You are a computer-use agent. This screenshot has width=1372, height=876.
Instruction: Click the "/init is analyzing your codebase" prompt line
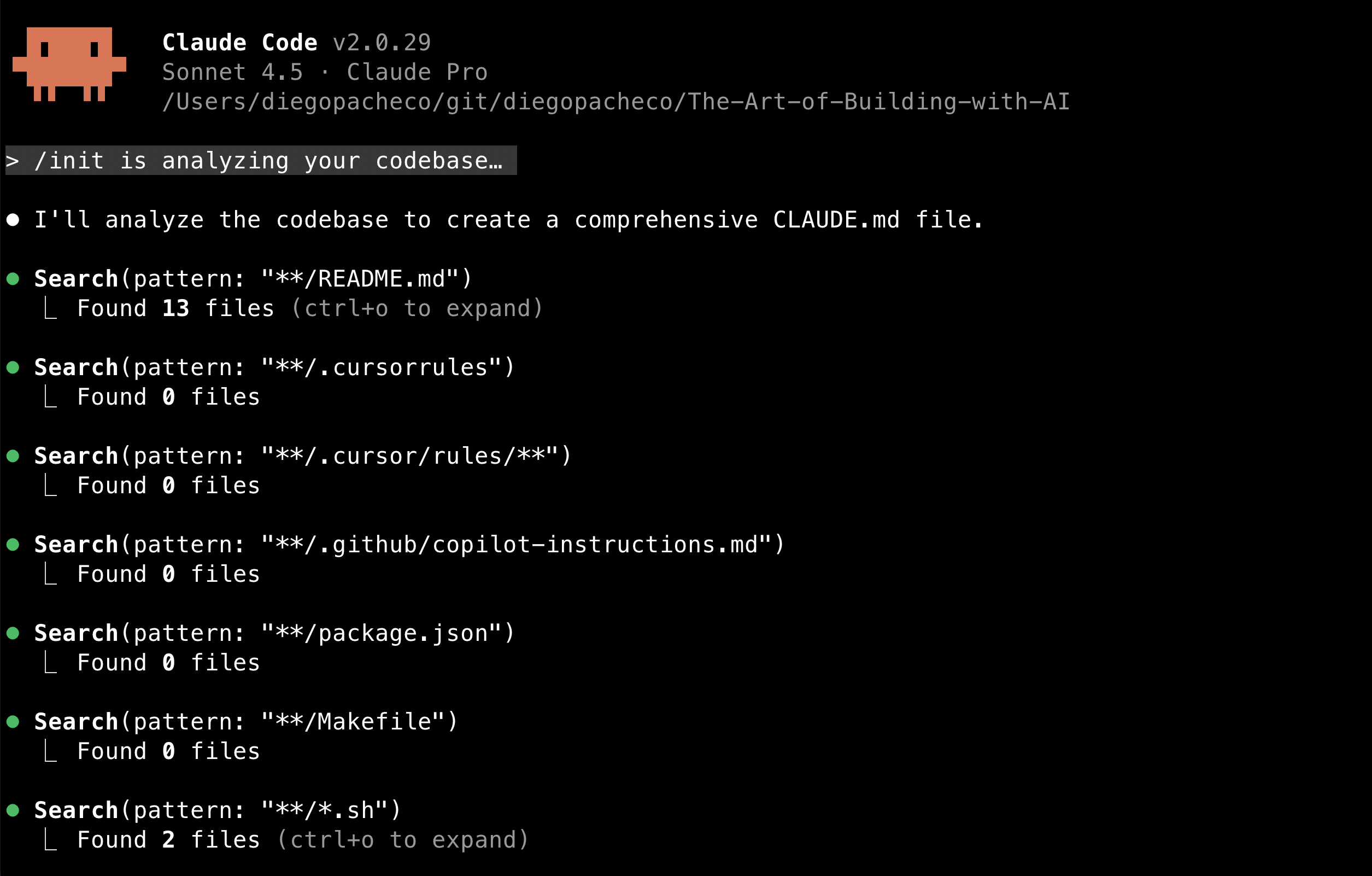[261, 161]
